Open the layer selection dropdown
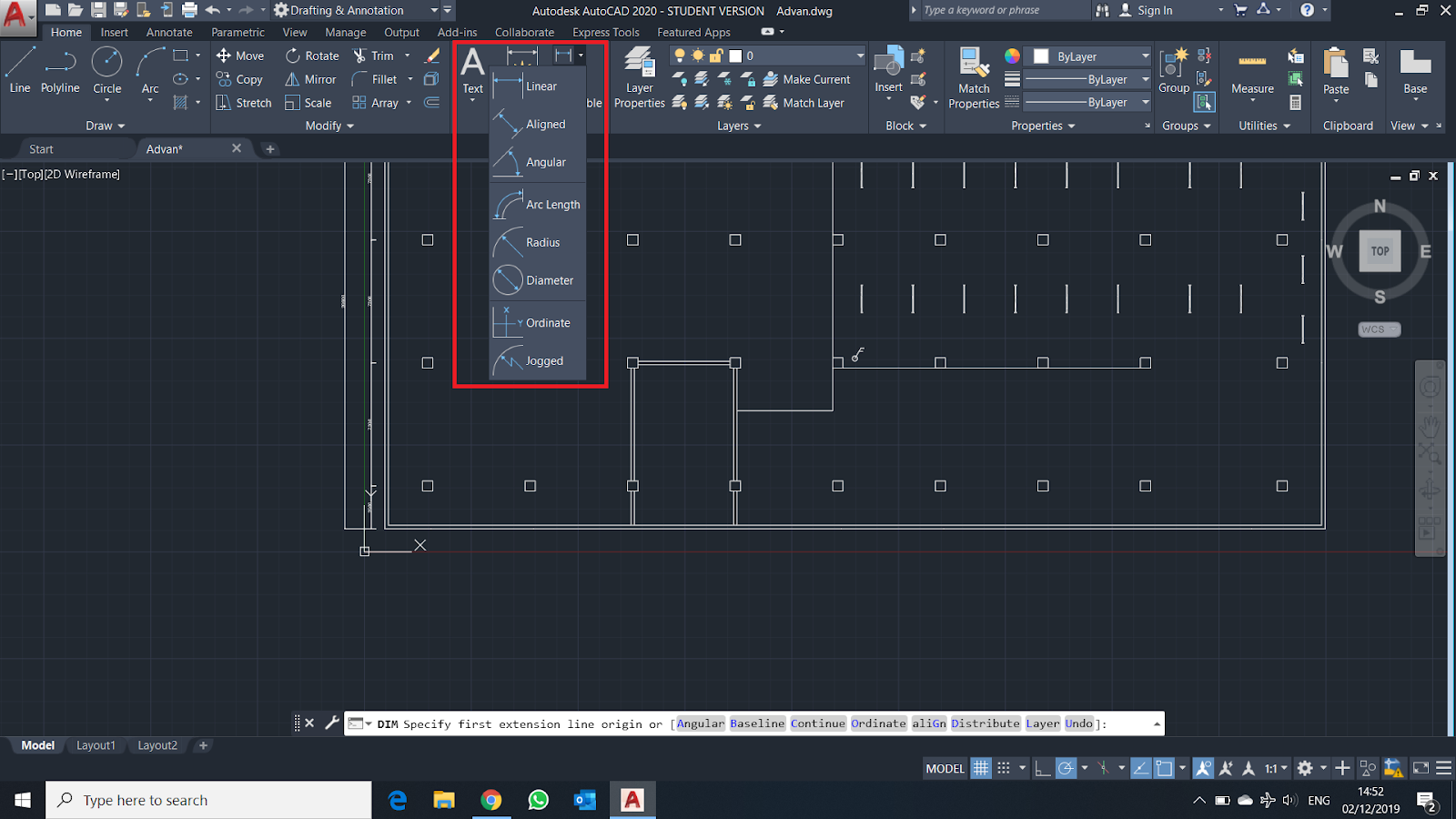Image resolution: width=1456 pixels, height=819 pixels. pyautogui.click(x=859, y=56)
